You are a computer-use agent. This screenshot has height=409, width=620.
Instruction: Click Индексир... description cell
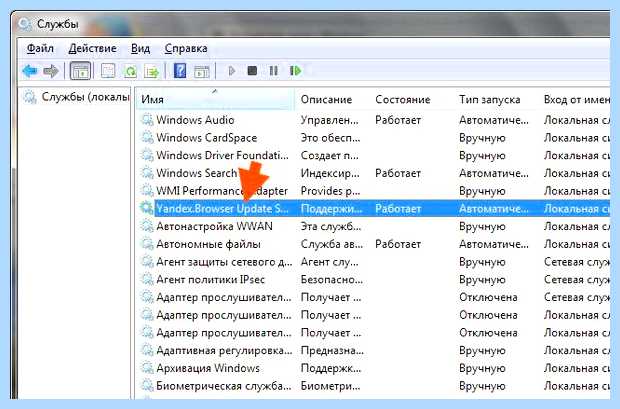pos(330,173)
